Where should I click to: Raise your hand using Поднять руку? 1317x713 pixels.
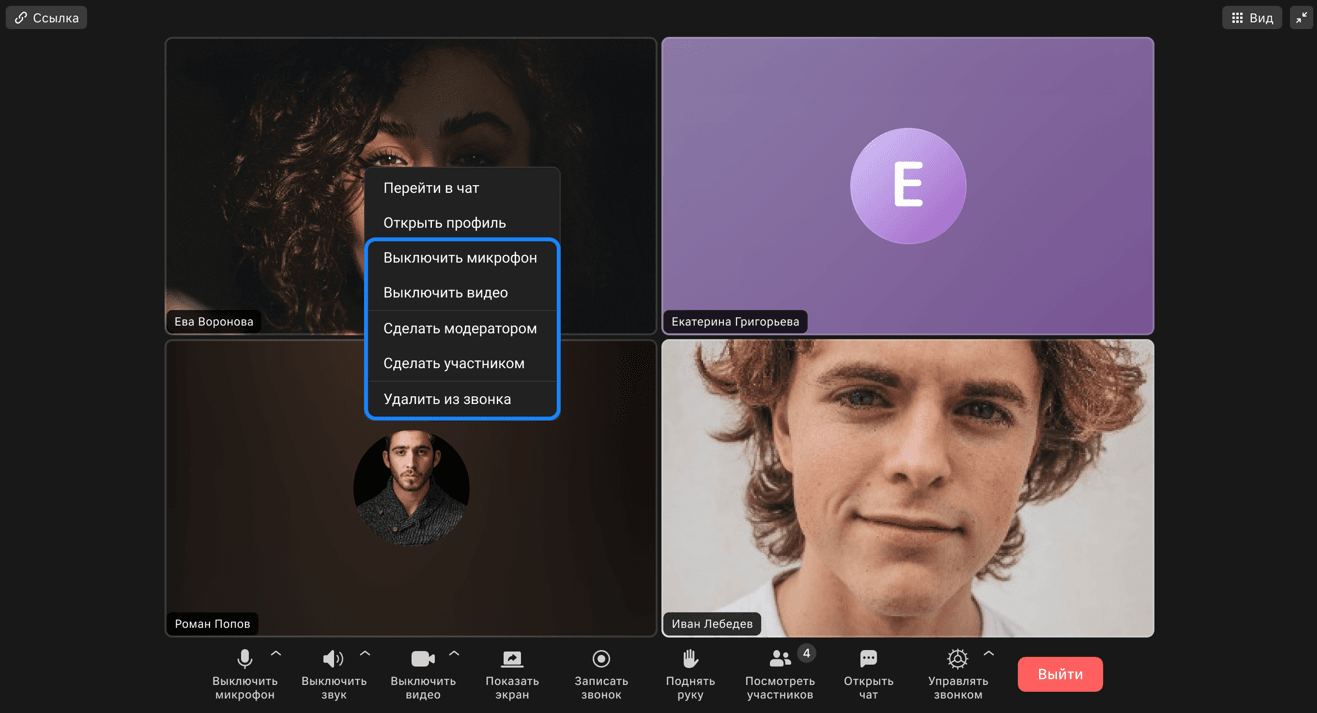pyautogui.click(x=689, y=672)
